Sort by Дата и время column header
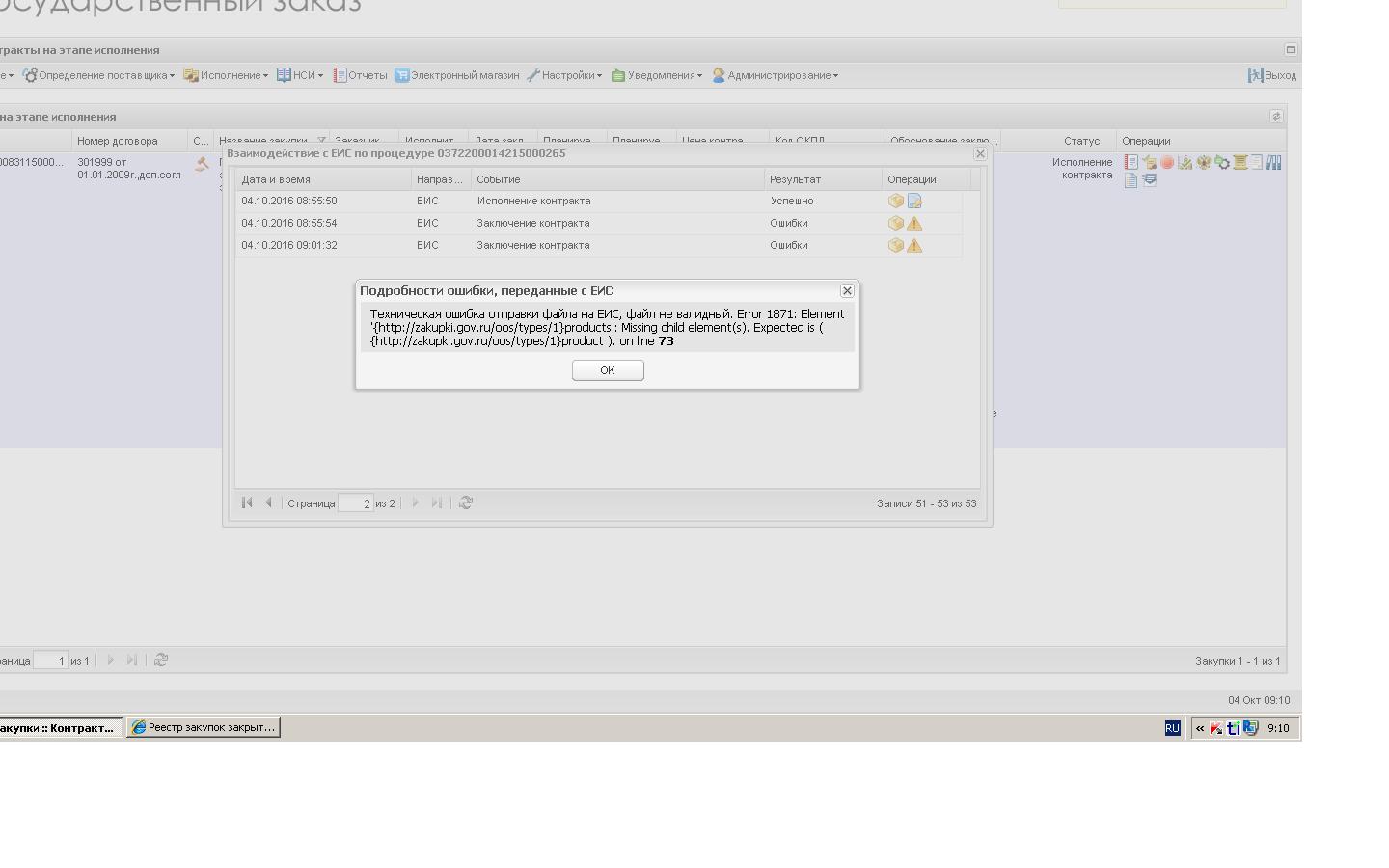Screen dimensions: 1389x868 pyautogui.click(x=324, y=179)
